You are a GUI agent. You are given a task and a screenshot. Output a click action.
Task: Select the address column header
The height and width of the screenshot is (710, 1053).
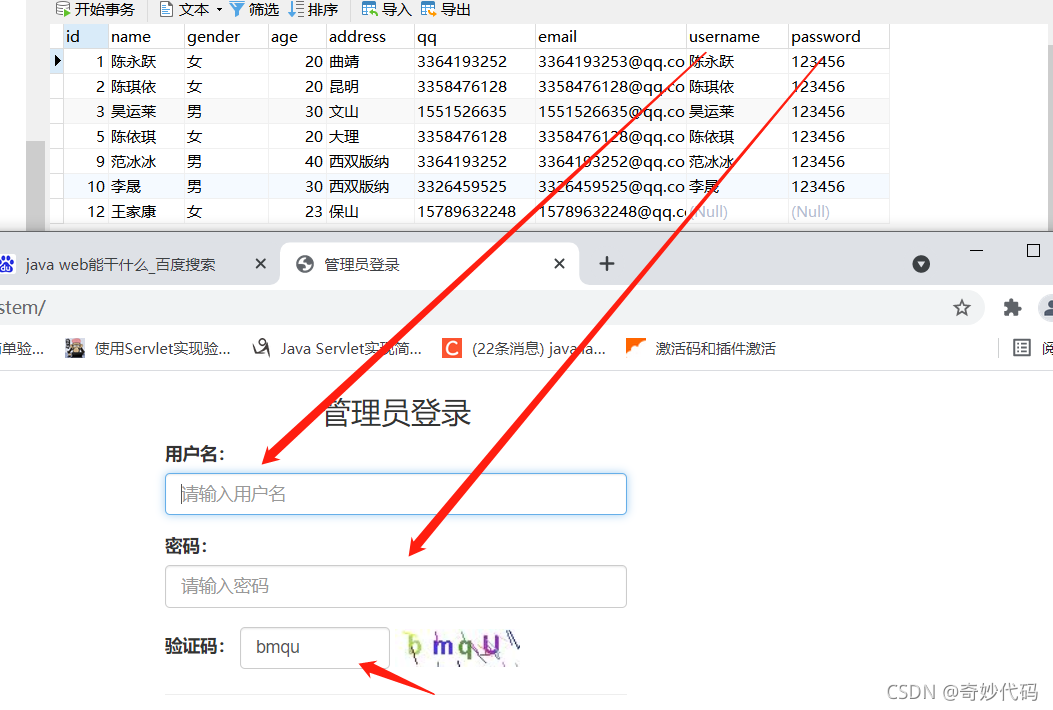tap(370, 36)
